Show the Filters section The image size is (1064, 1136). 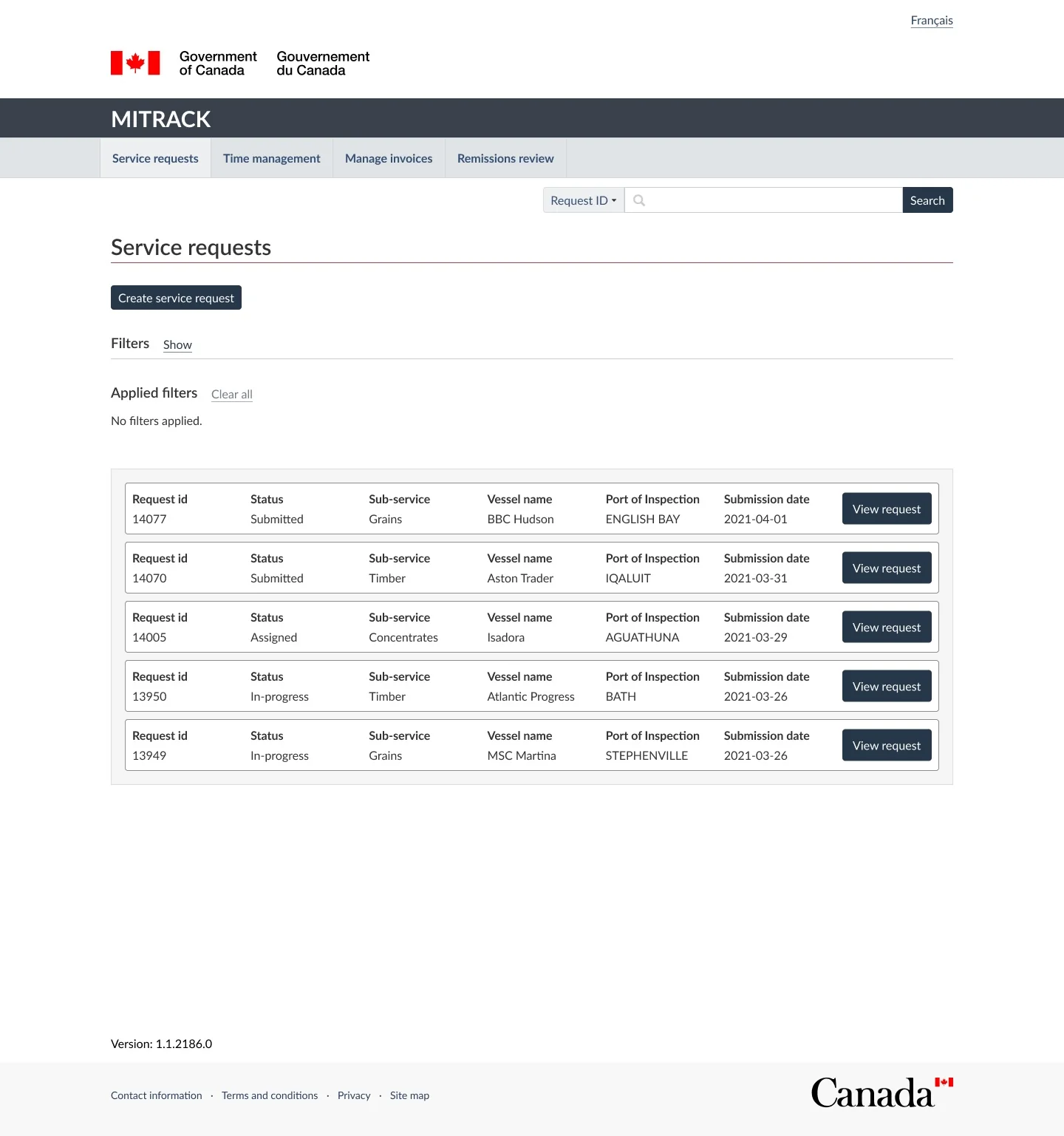pos(177,344)
